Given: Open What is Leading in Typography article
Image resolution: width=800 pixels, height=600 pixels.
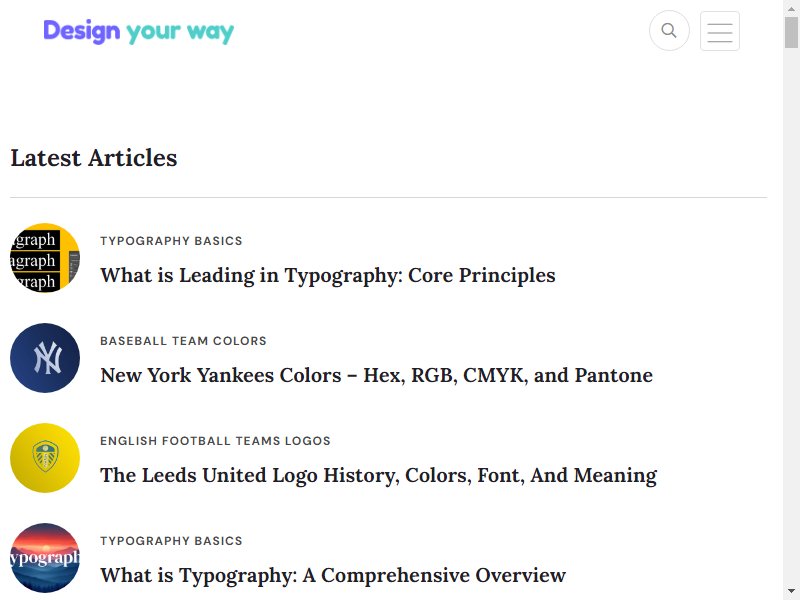Looking at the screenshot, I should [x=328, y=276].
